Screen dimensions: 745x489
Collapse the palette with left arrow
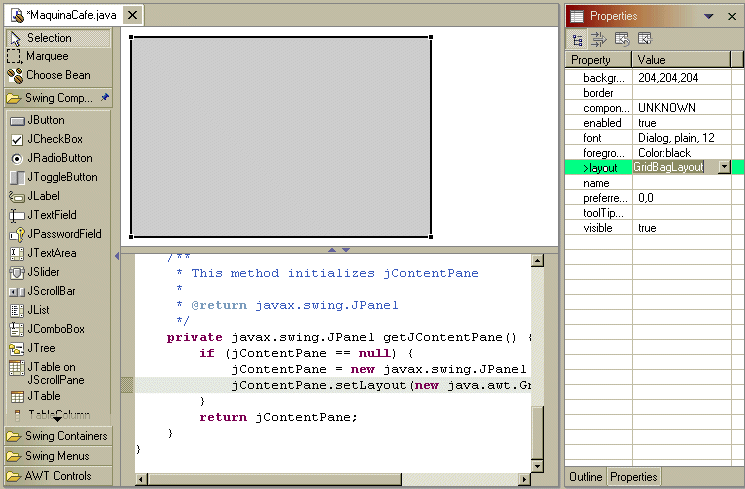point(117,256)
